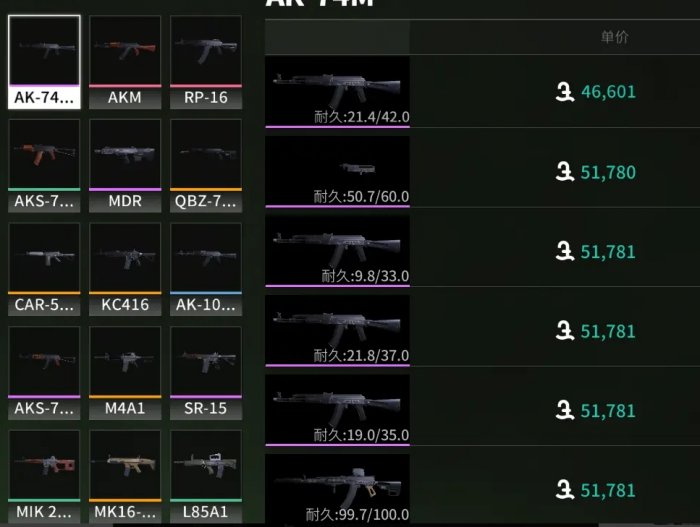Select the M4A1 rifle tile

[x=125, y=373]
